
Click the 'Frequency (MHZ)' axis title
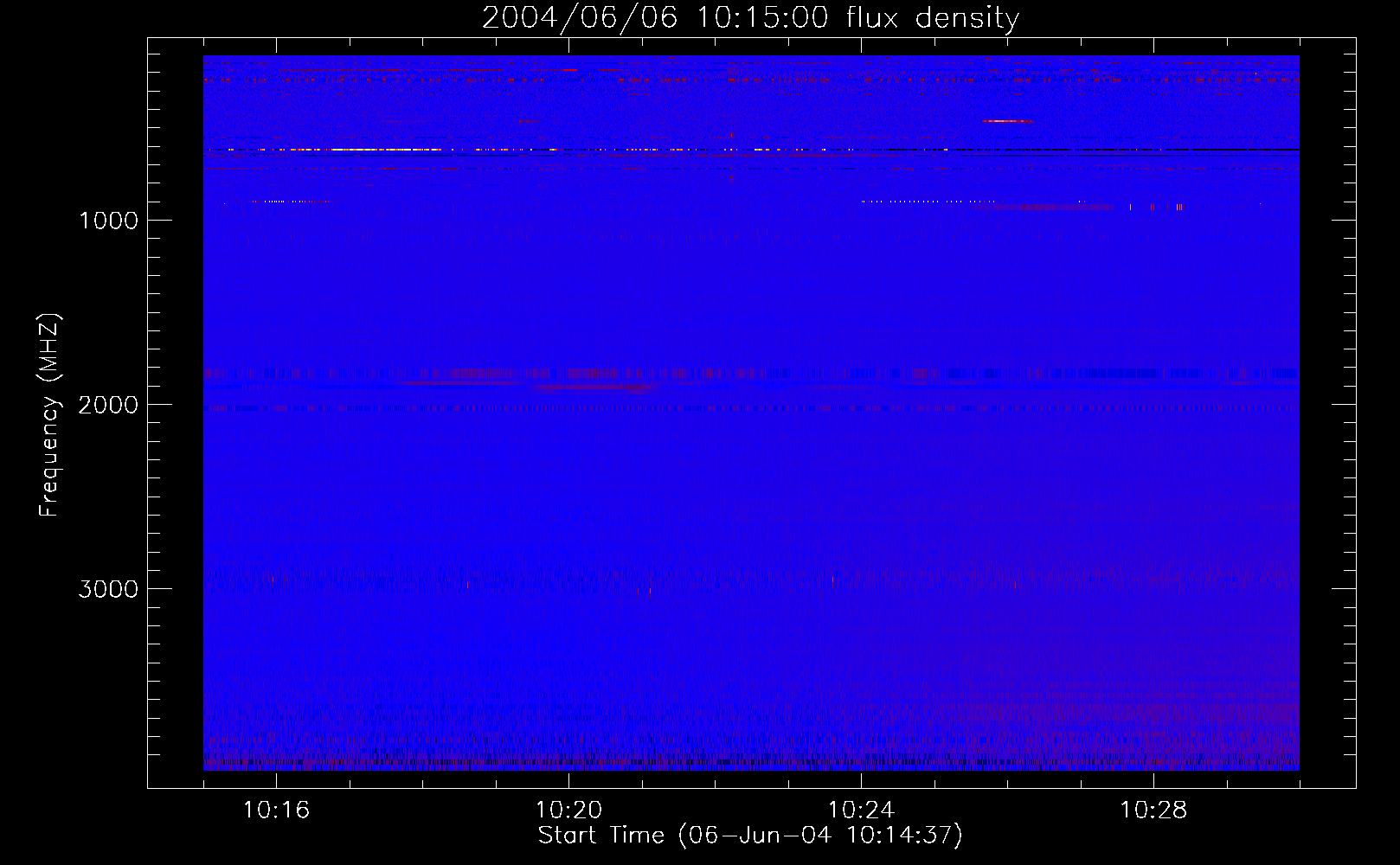49,415
